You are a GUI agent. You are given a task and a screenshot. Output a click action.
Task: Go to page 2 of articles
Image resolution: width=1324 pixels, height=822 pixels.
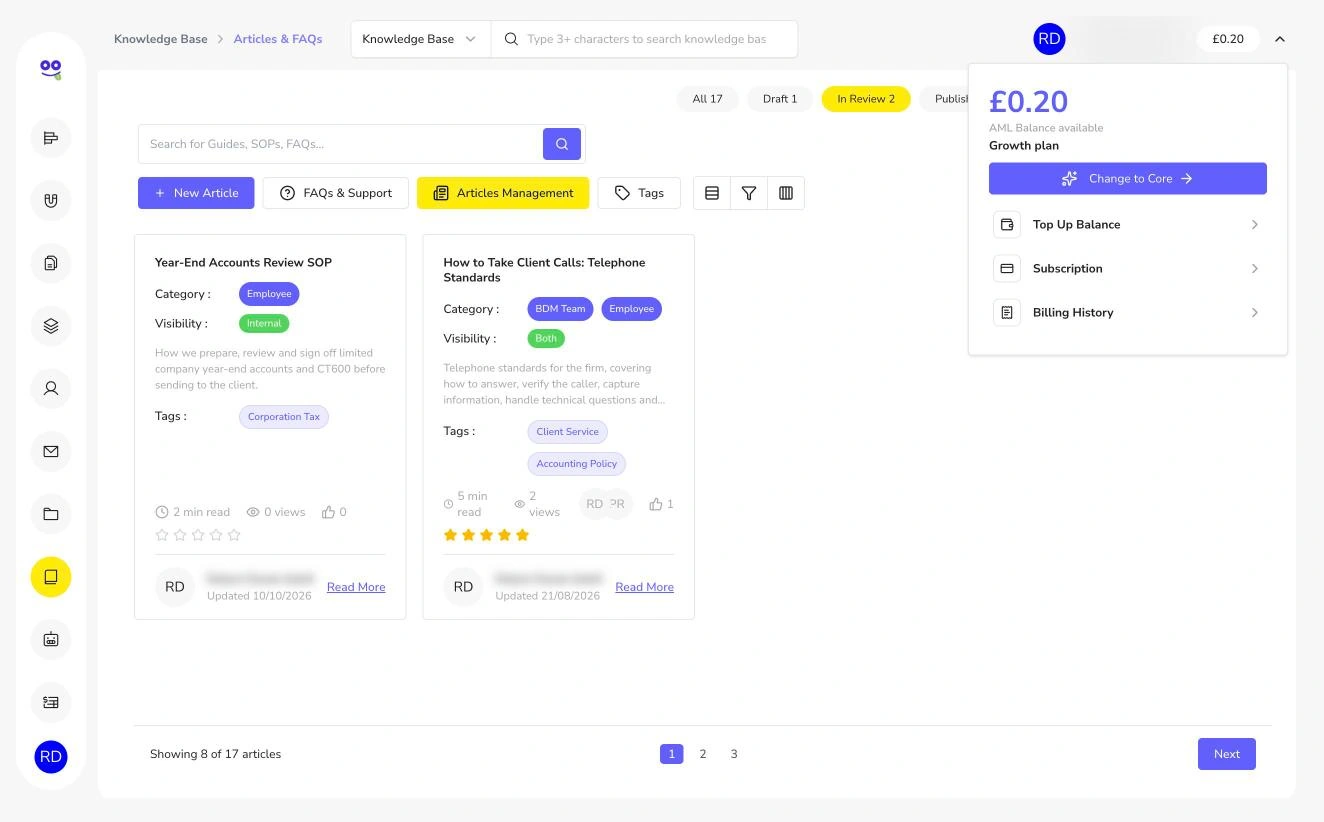click(x=703, y=754)
